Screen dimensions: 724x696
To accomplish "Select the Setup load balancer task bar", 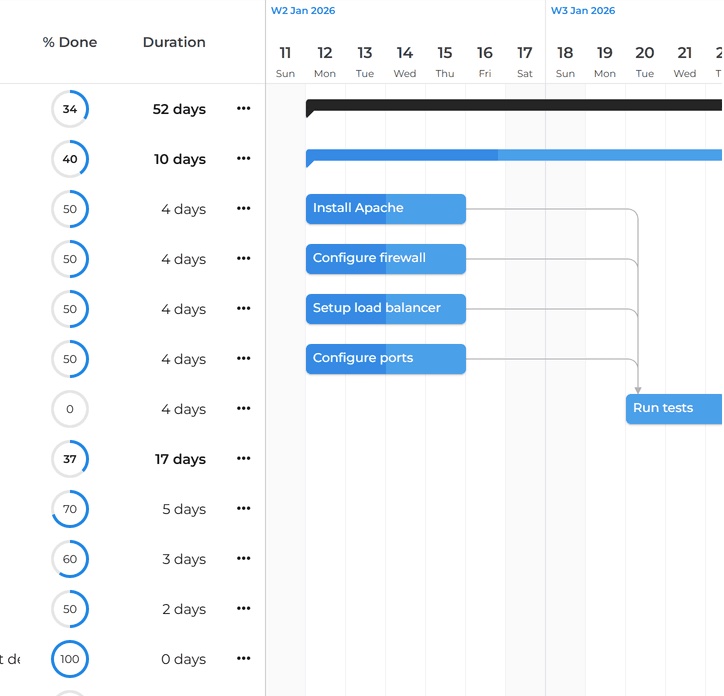I will (386, 309).
